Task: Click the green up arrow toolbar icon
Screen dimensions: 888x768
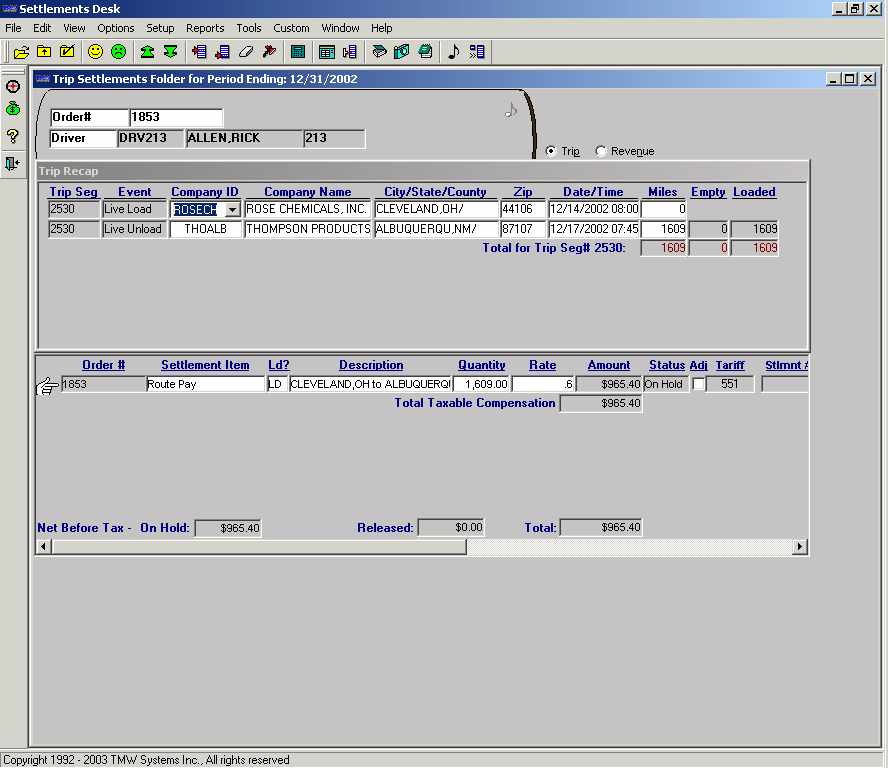Action: tap(147, 51)
